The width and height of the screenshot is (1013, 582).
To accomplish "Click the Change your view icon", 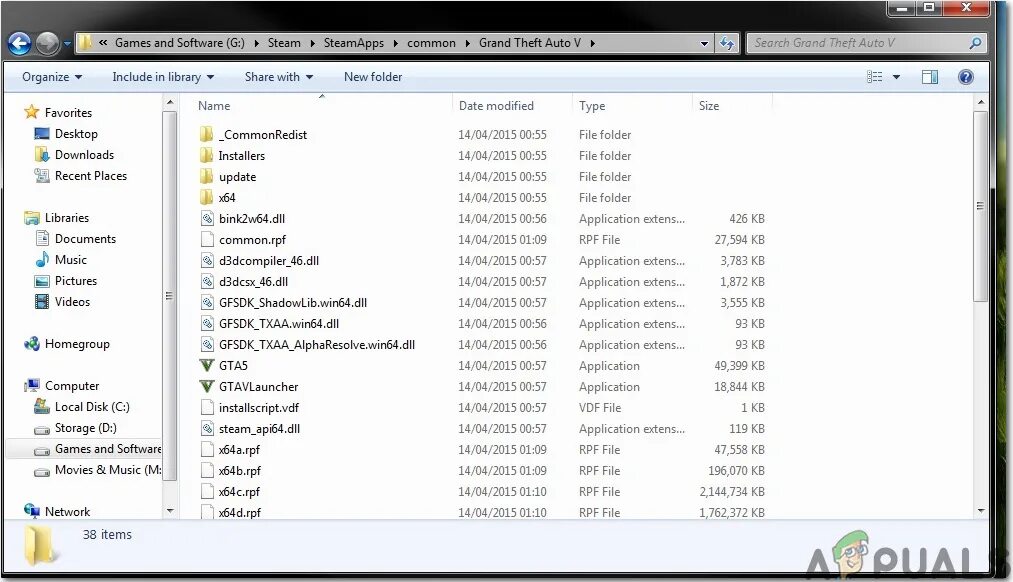I will coord(874,77).
